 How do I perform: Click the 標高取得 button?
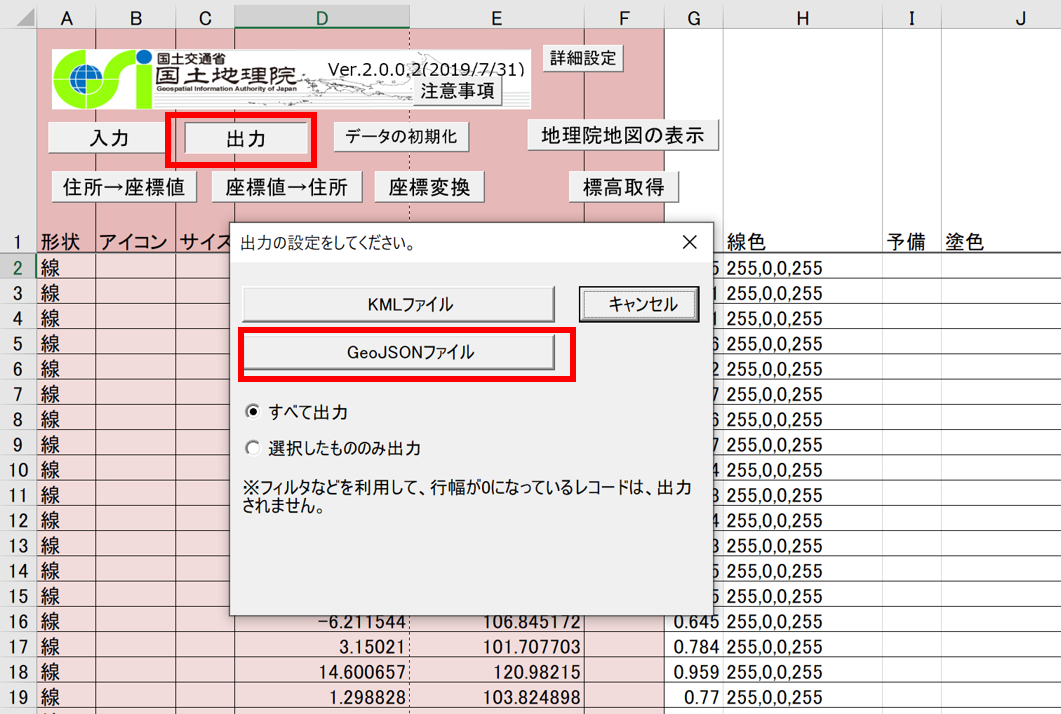click(624, 187)
